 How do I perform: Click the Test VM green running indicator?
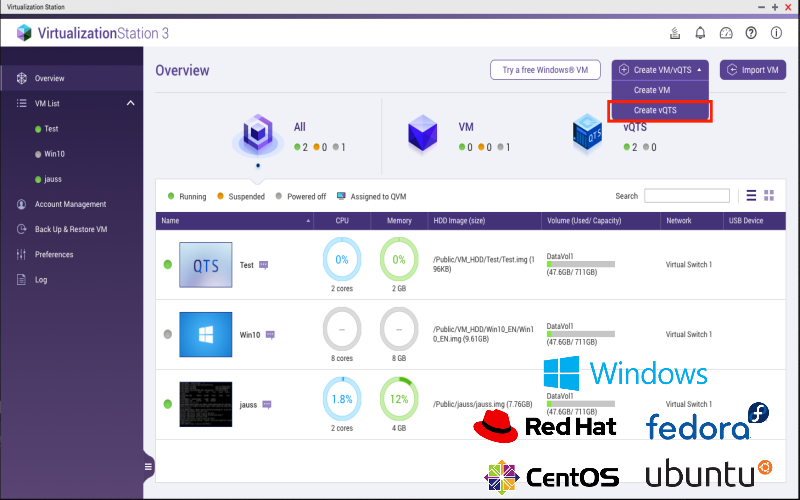click(x=167, y=264)
